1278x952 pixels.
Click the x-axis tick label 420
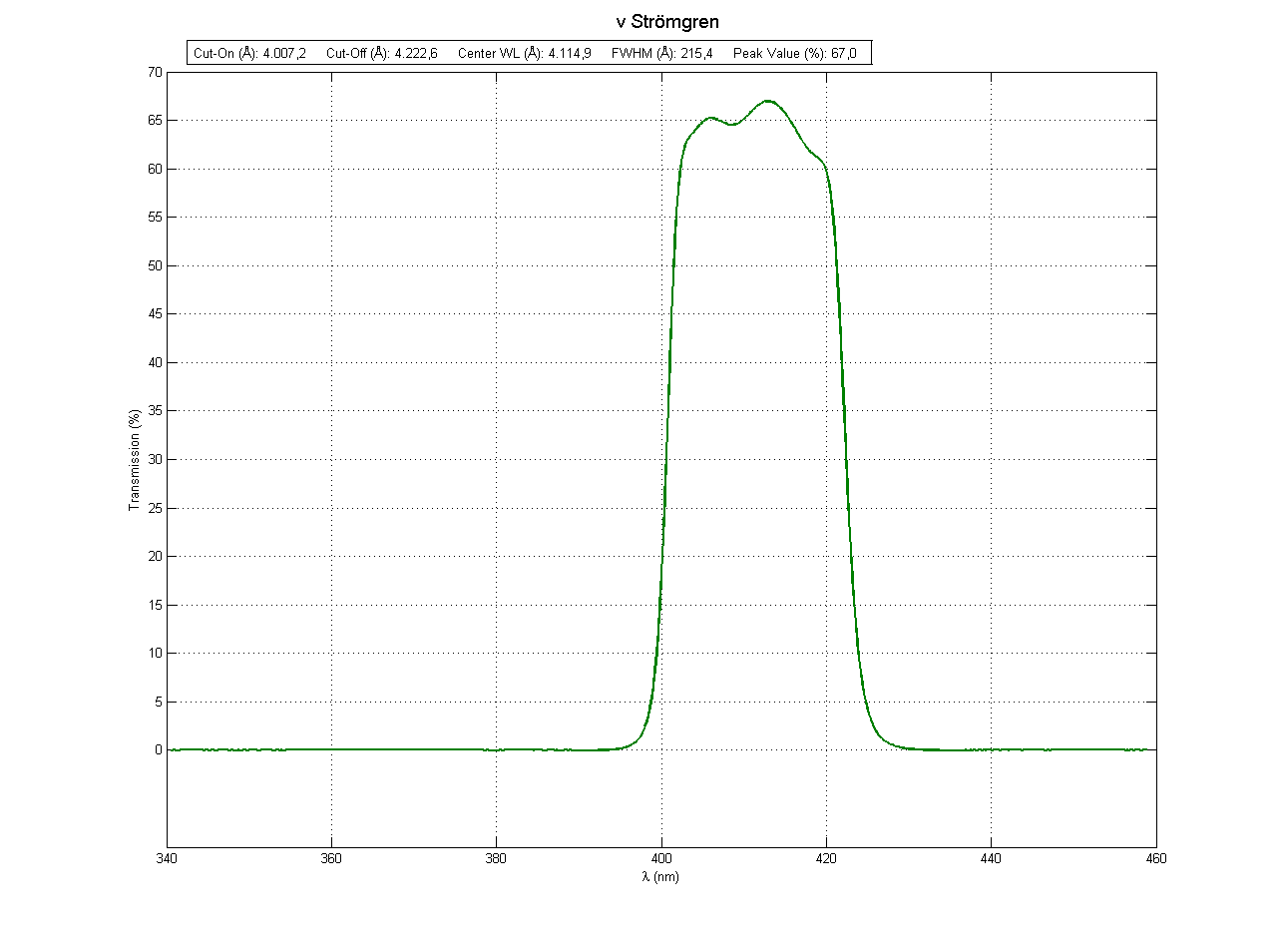pyautogui.click(x=826, y=858)
